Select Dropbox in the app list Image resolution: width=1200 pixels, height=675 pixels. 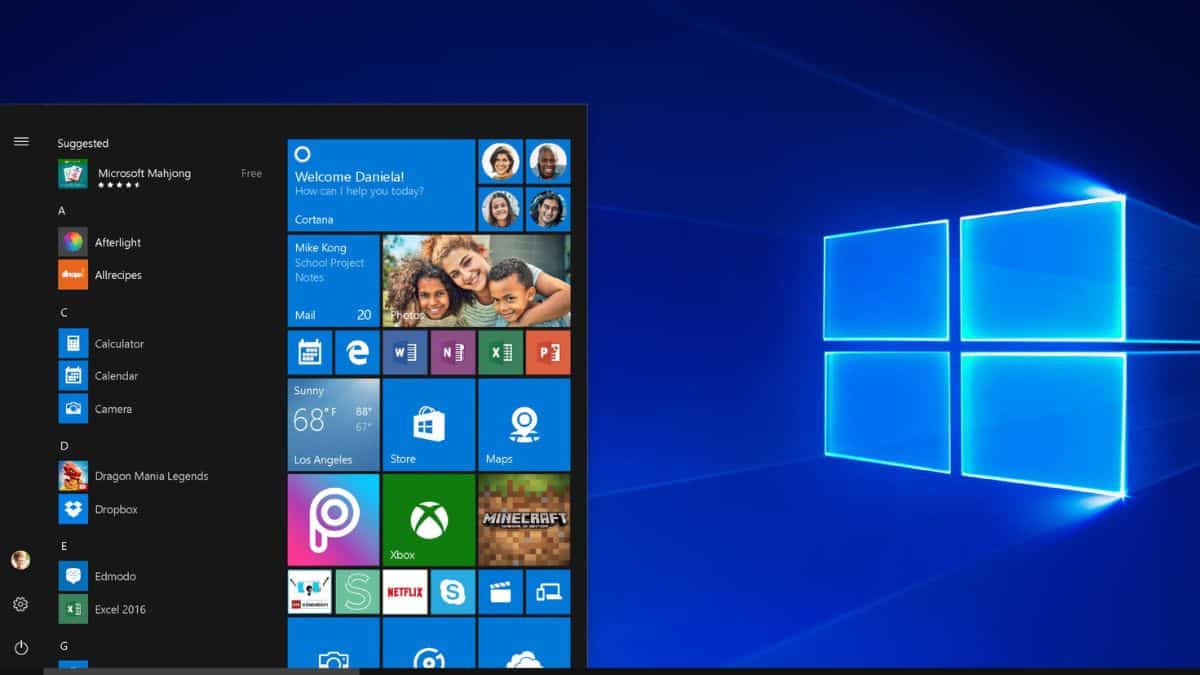pos(116,509)
